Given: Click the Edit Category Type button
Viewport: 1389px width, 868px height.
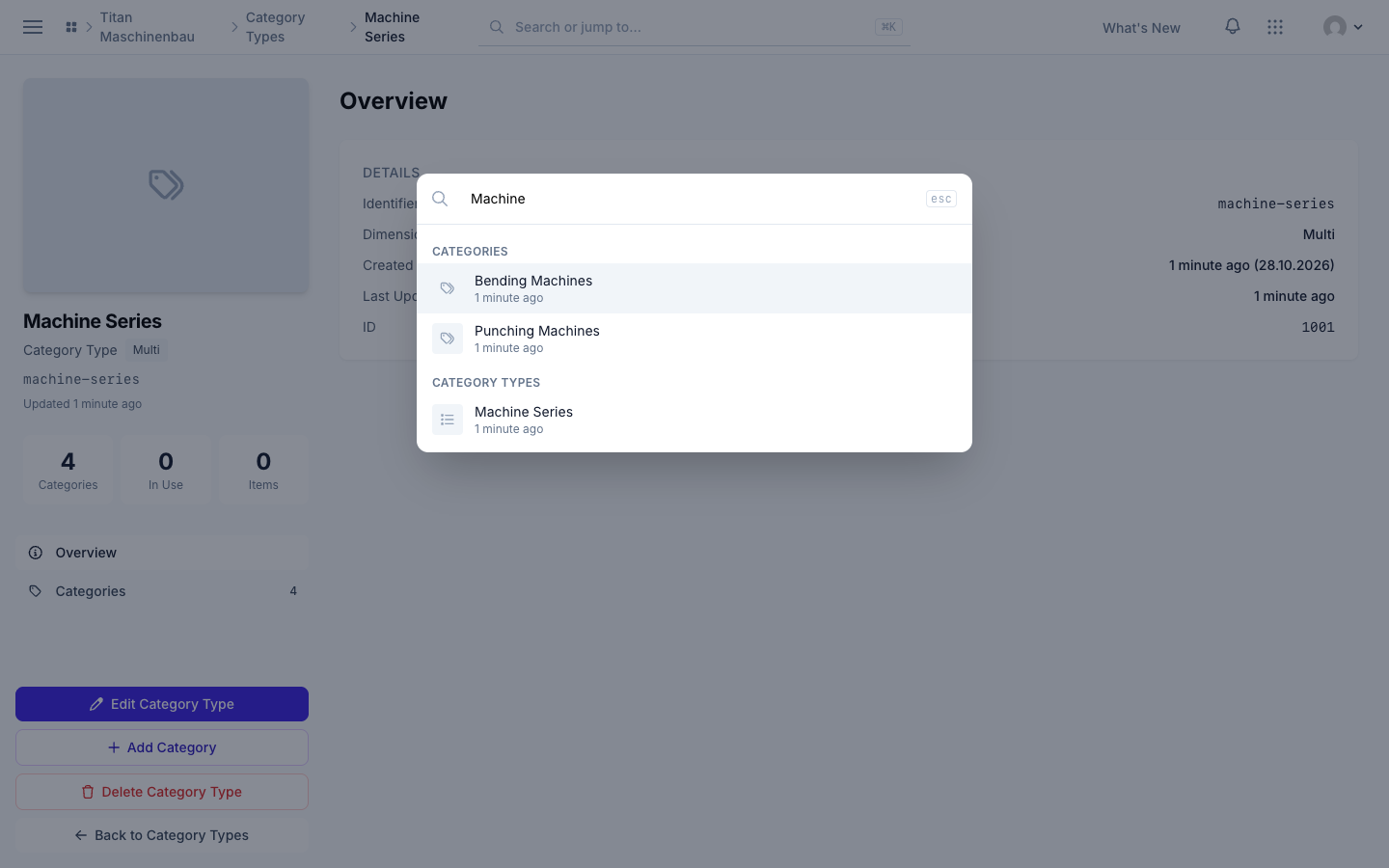Looking at the screenshot, I should [162, 704].
